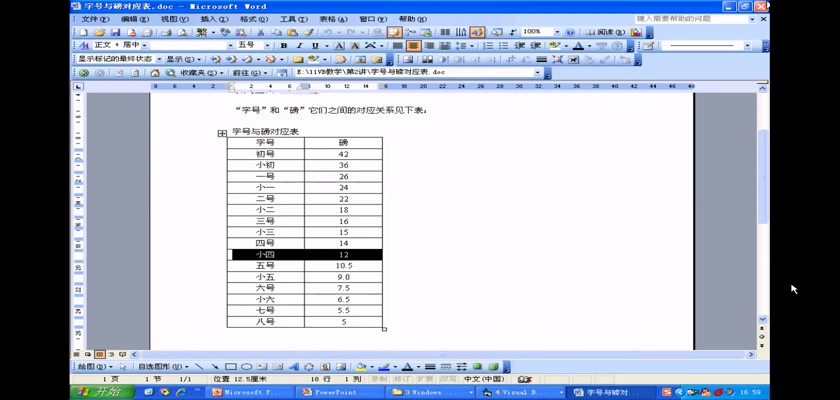
Task: Toggle Bold formatting
Action: 284,46
